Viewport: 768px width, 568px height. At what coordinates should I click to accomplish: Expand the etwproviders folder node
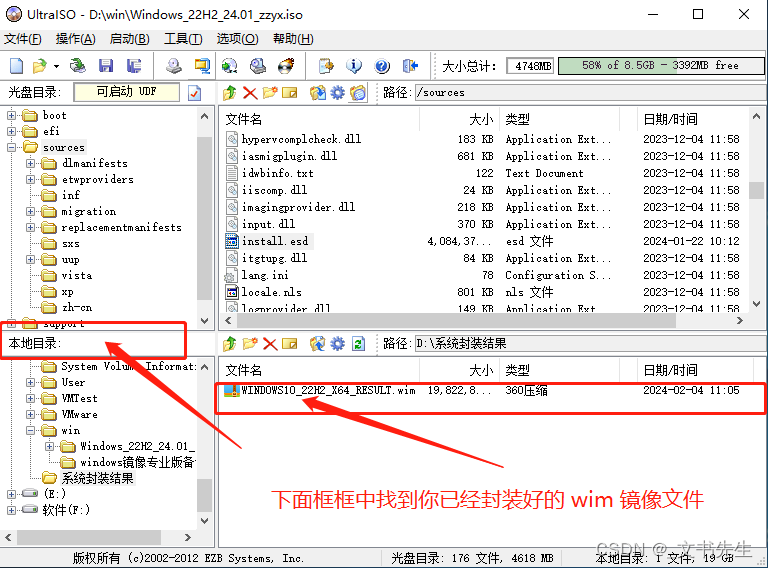(x=30, y=180)
